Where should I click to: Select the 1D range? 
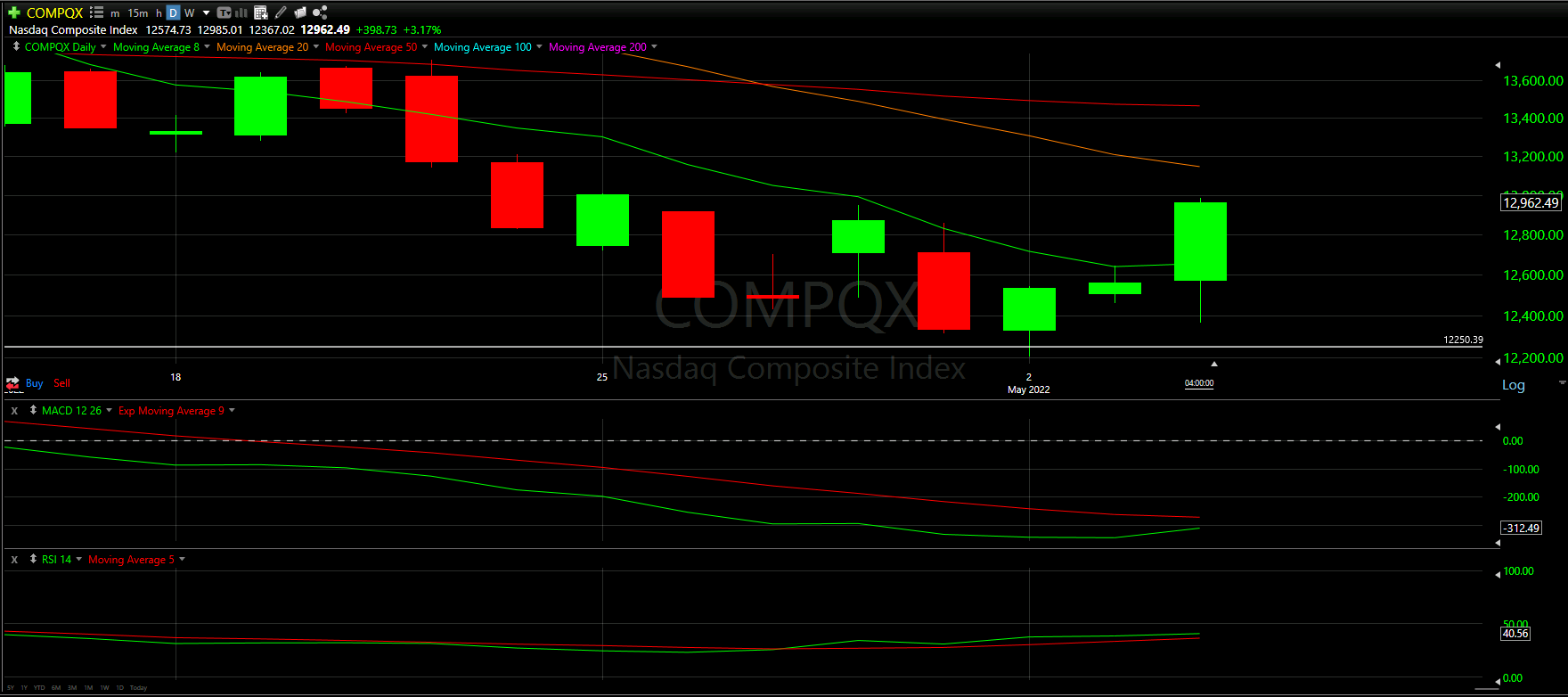tap(119, 687)
